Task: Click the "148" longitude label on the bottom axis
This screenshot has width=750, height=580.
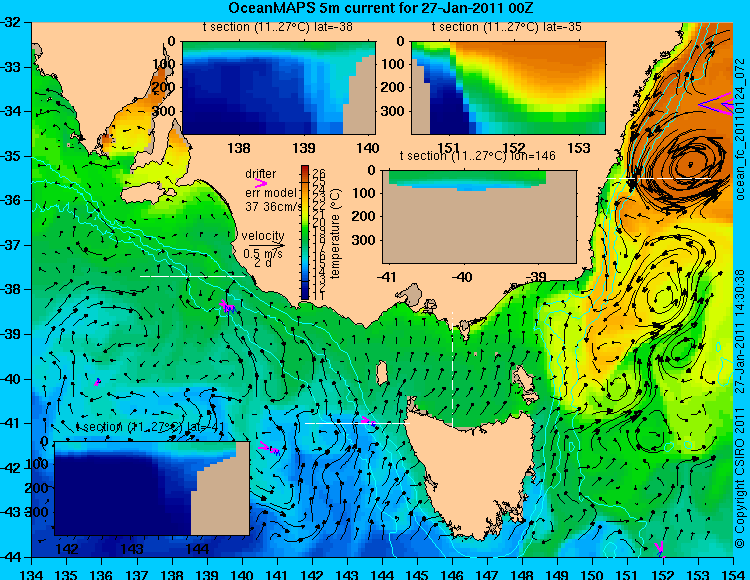Action: click(522, 574)
